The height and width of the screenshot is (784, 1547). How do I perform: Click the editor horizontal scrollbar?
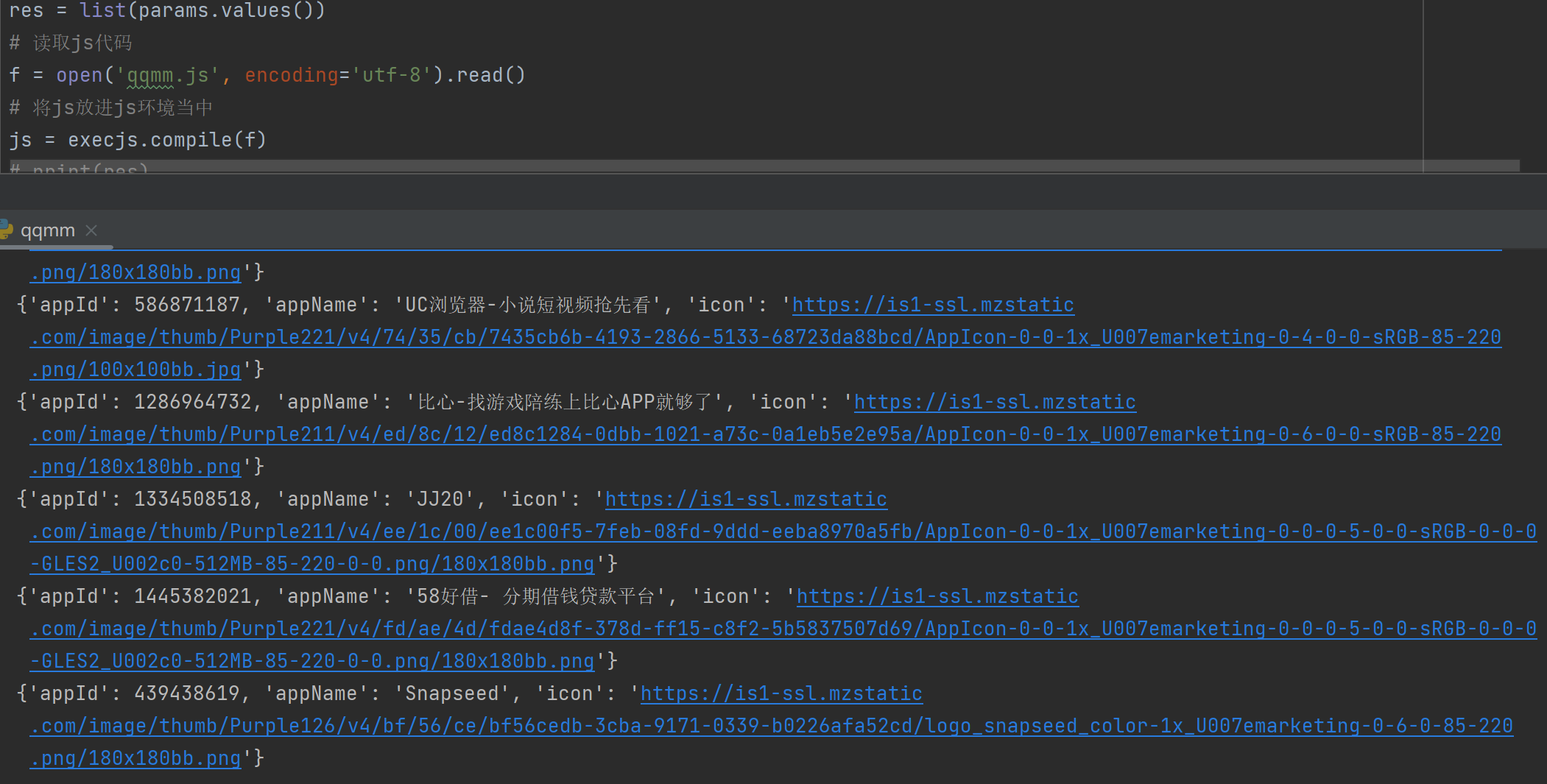[x=764, y=166]
